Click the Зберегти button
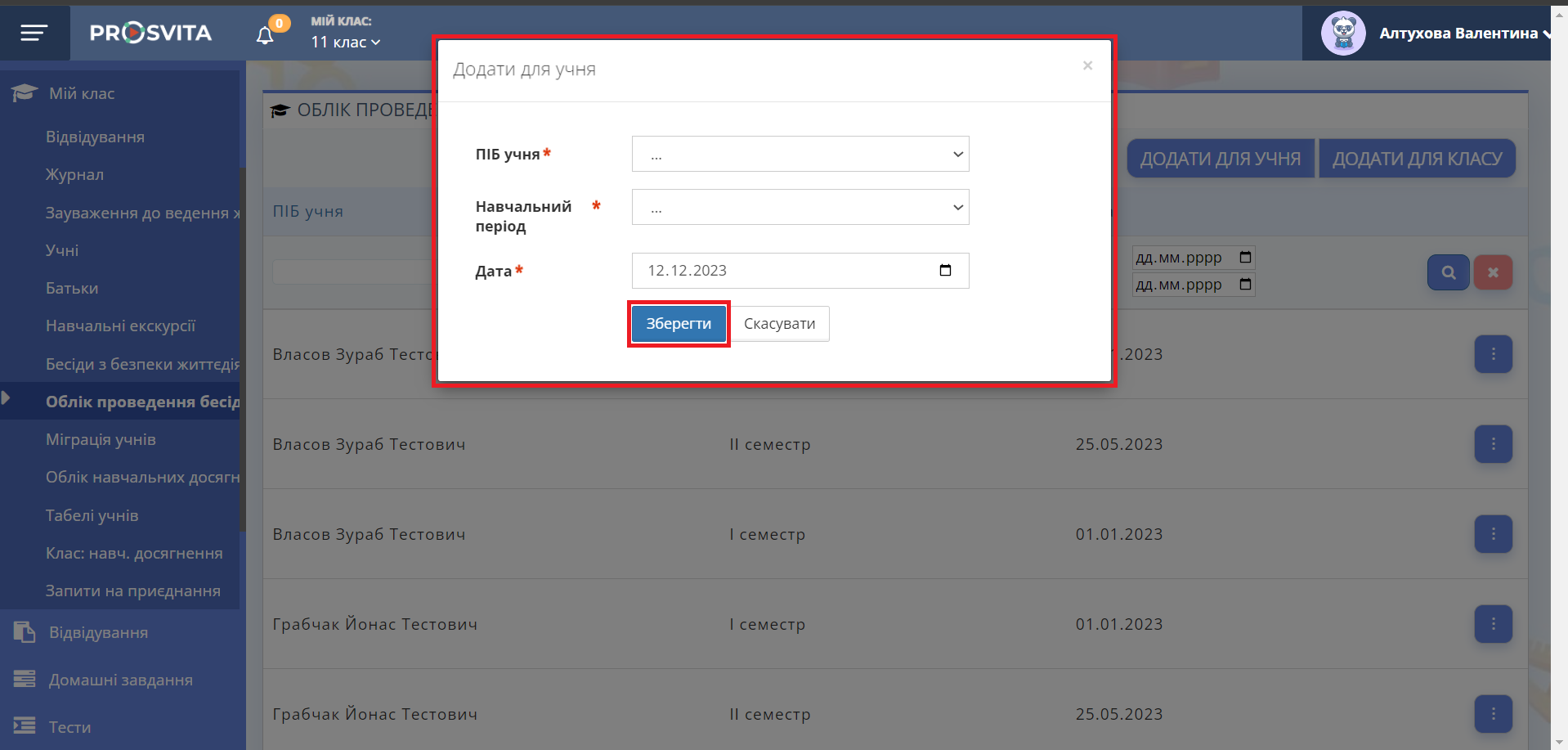 tap(679, 324)
